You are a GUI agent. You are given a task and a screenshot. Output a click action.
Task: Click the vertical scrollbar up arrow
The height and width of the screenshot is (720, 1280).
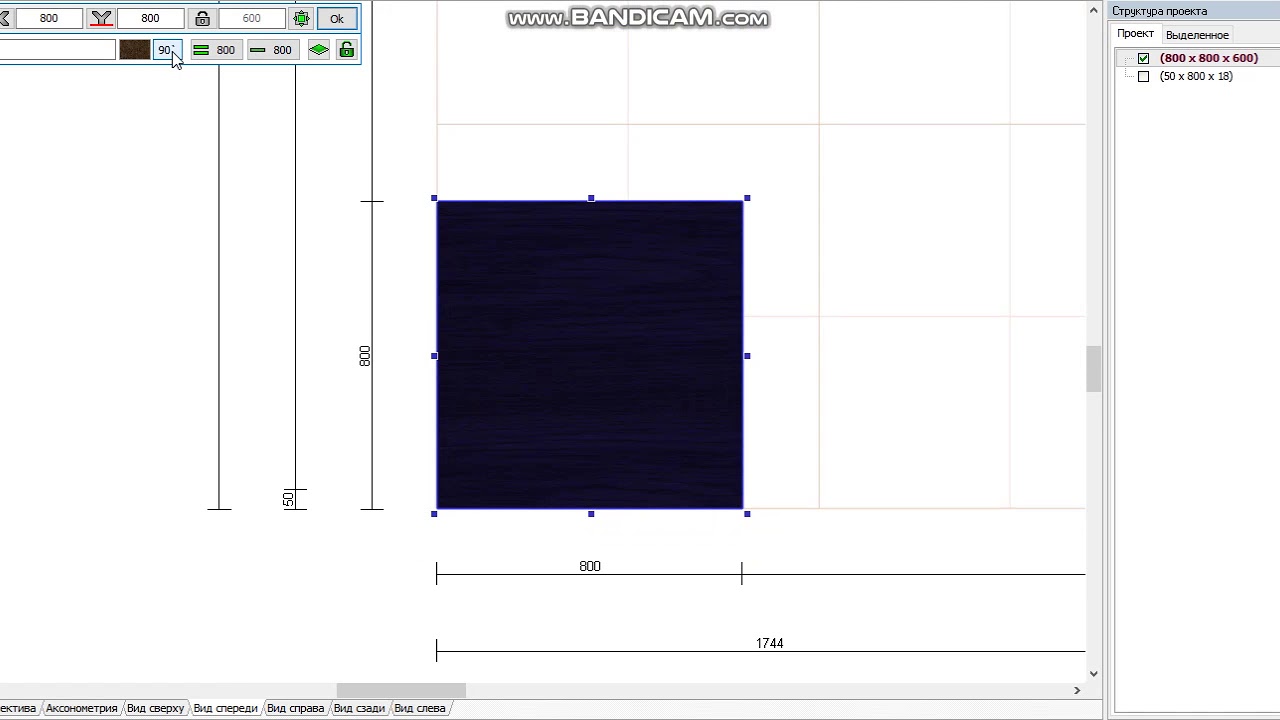pos(1094,10)
